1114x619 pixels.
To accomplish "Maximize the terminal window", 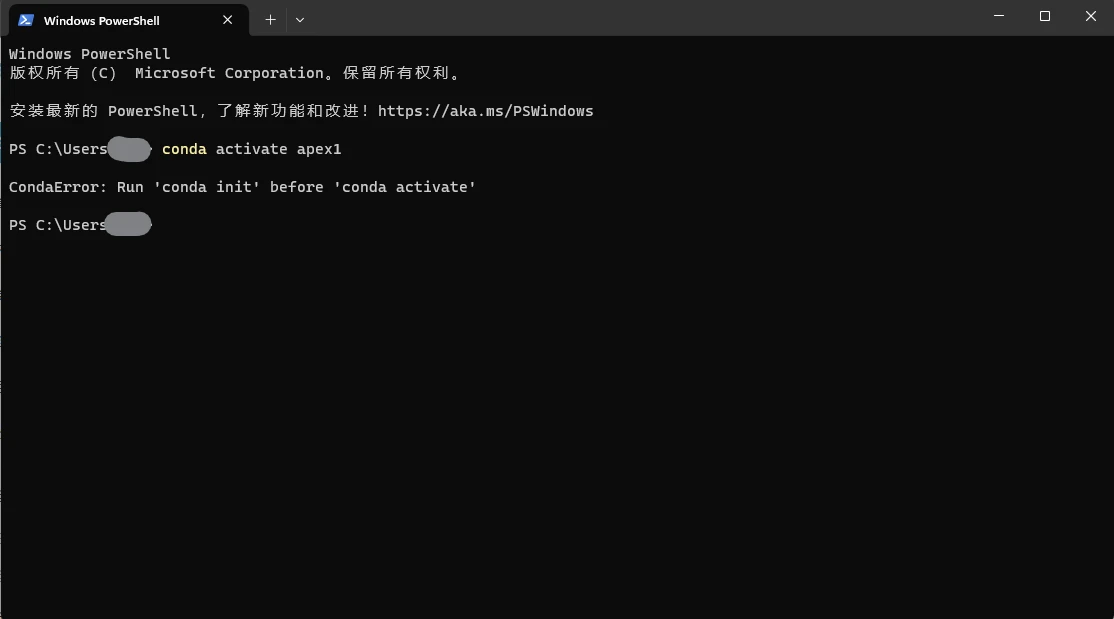I will click(1044, 16).
